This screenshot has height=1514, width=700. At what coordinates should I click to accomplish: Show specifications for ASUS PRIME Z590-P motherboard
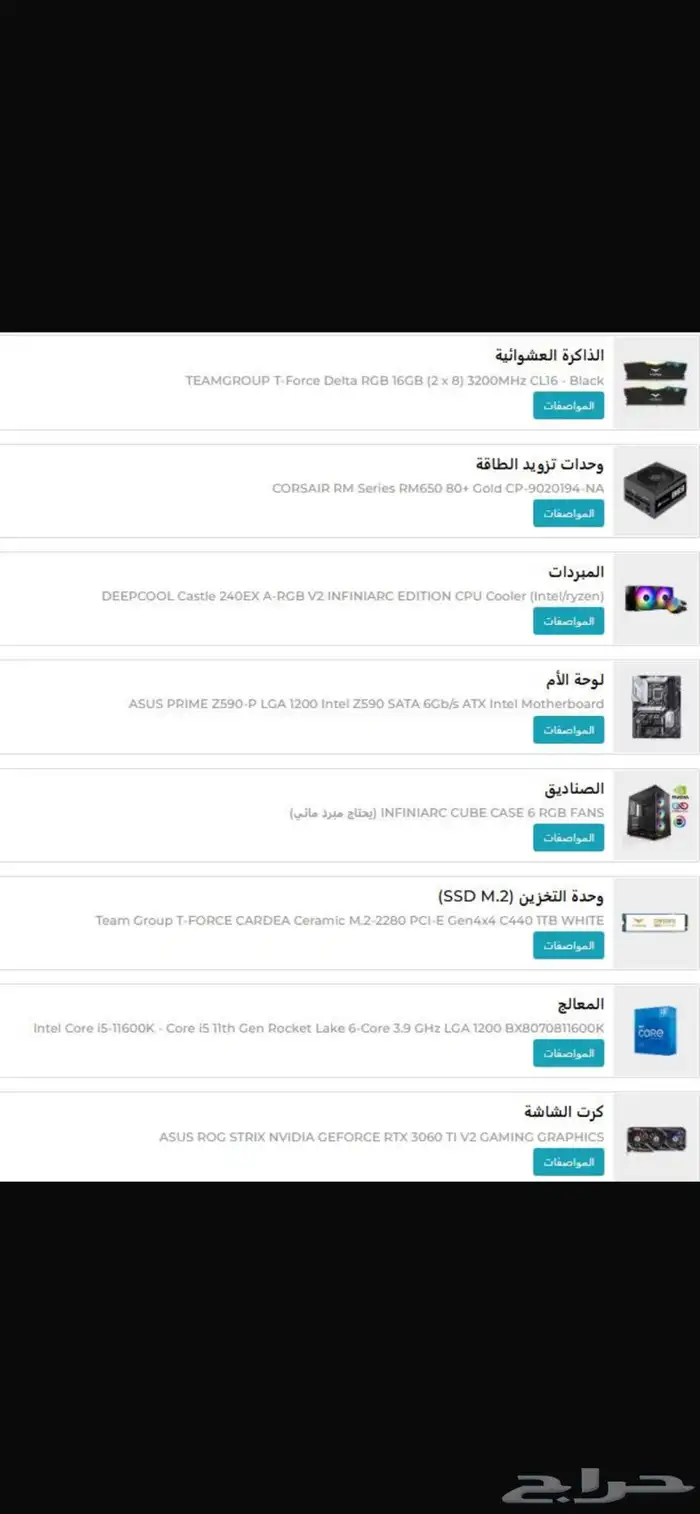tap(568, 729)
